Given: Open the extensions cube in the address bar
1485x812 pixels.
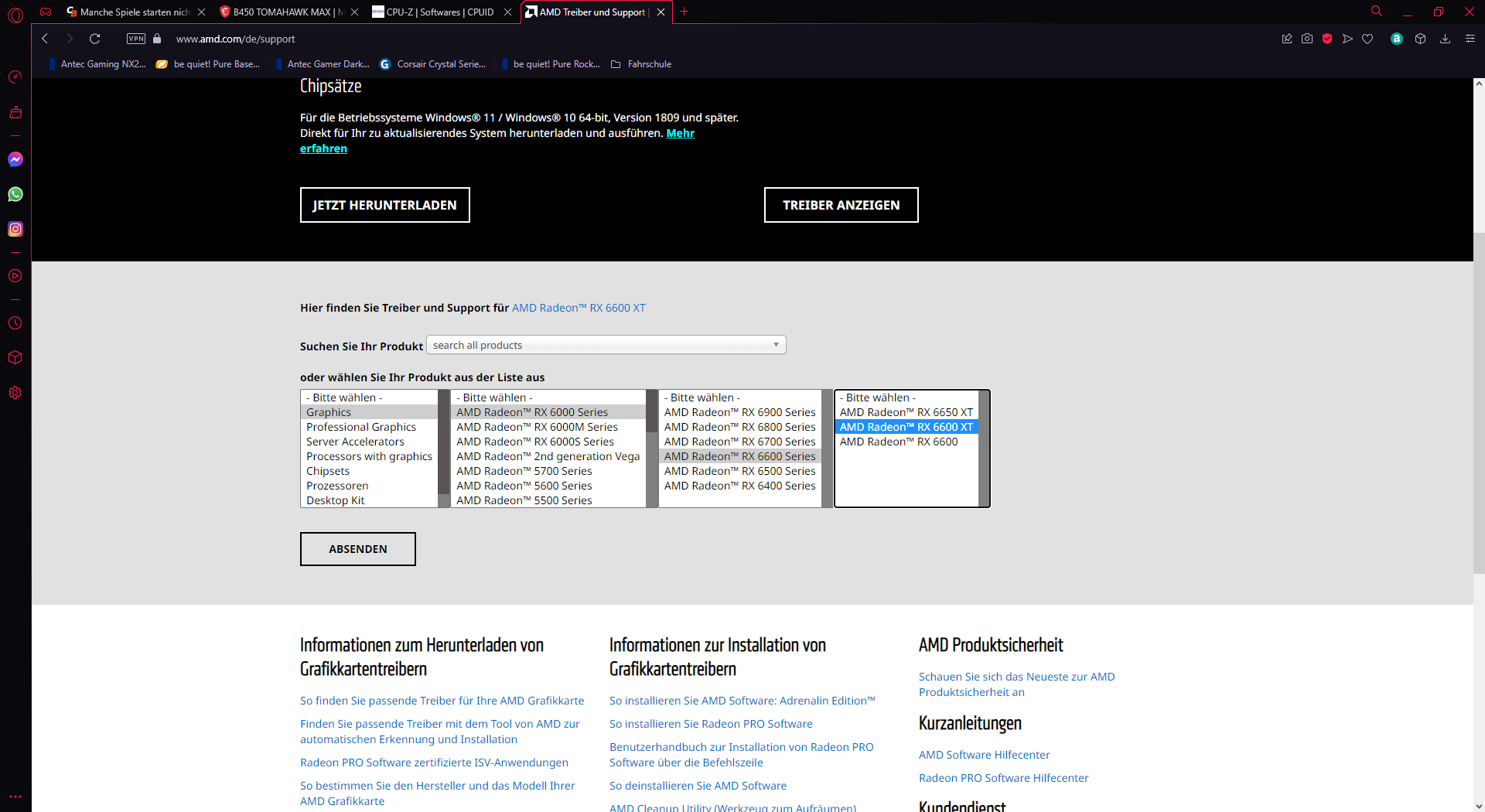Looking at the screenshot, I should click(1420, 39).
